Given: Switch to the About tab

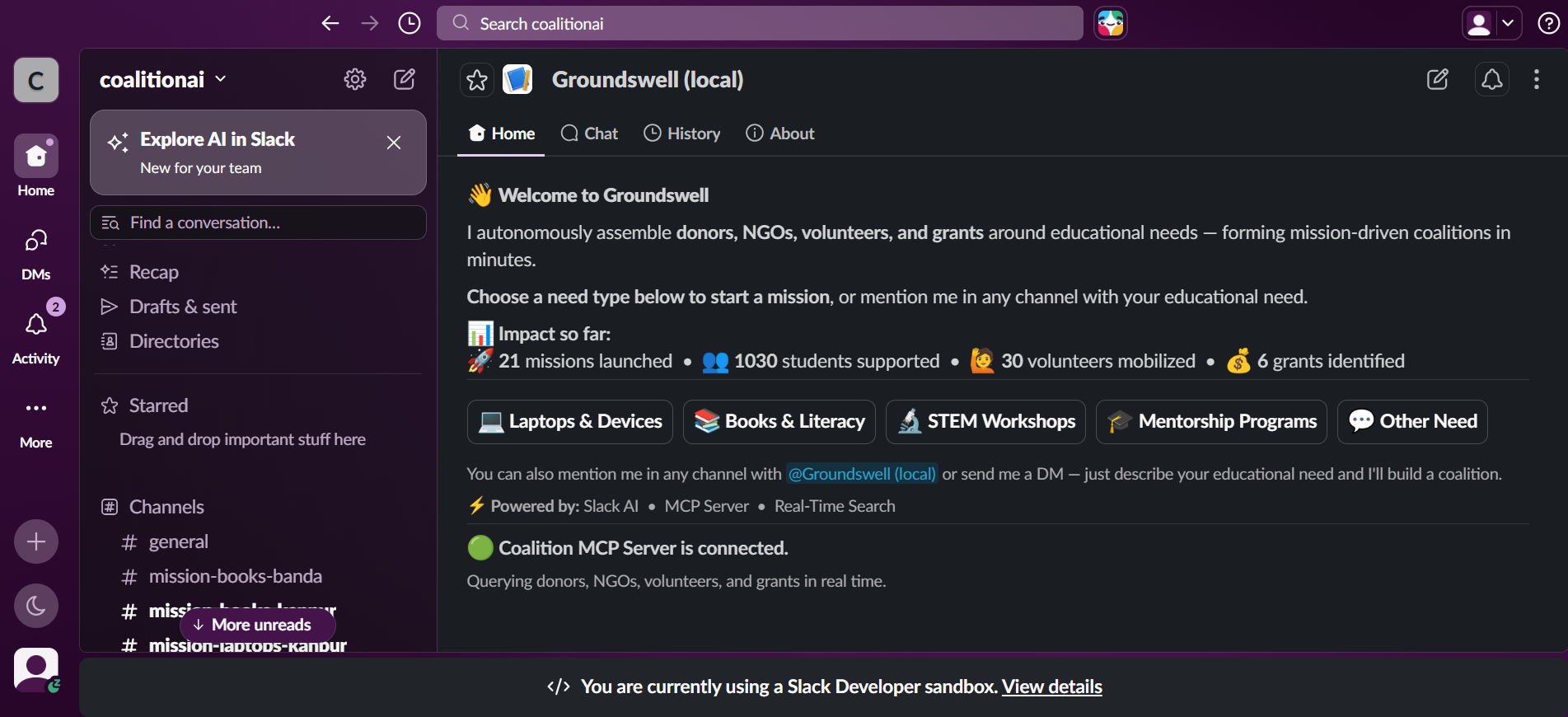Looking at the screenshot, I should tap(779, 134).
